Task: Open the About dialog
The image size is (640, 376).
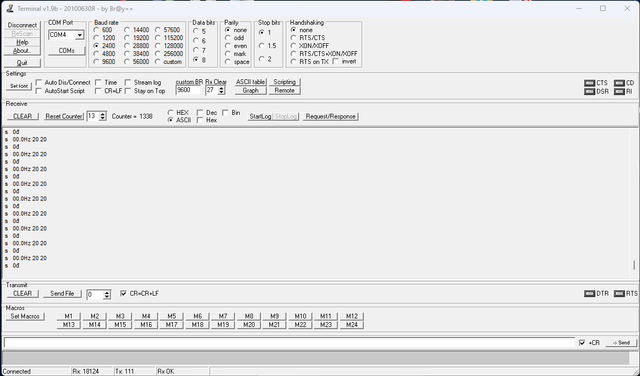Action: click(22, 51)
